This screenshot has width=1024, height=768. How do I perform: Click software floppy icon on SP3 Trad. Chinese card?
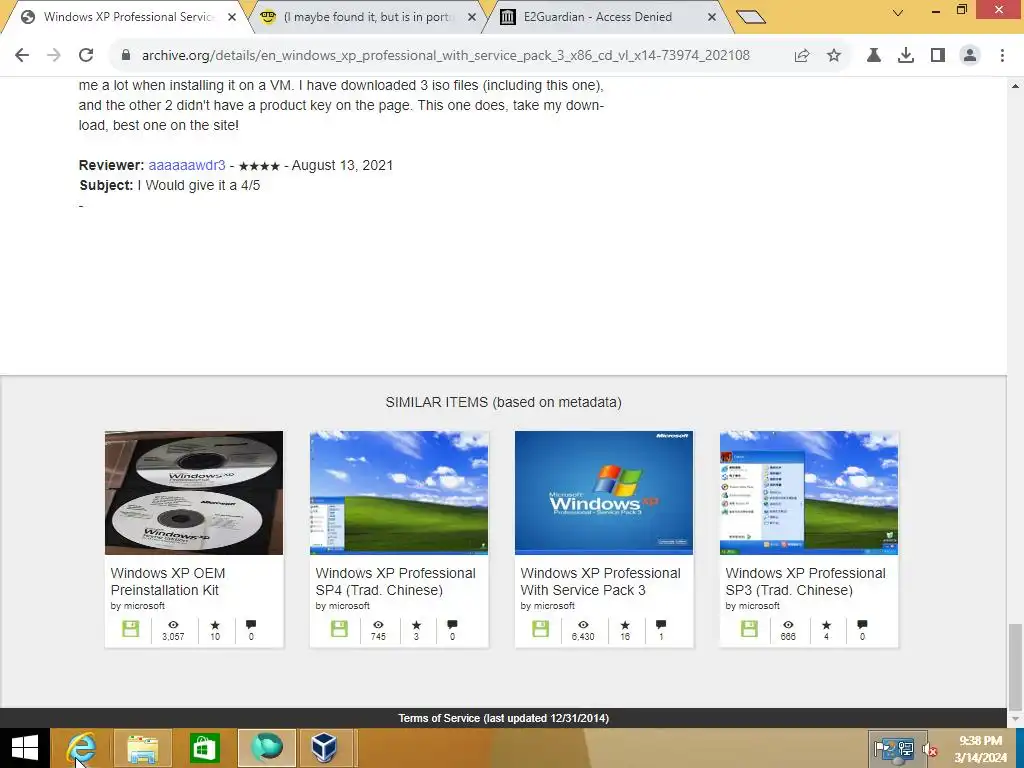click(x=749, y=629)
